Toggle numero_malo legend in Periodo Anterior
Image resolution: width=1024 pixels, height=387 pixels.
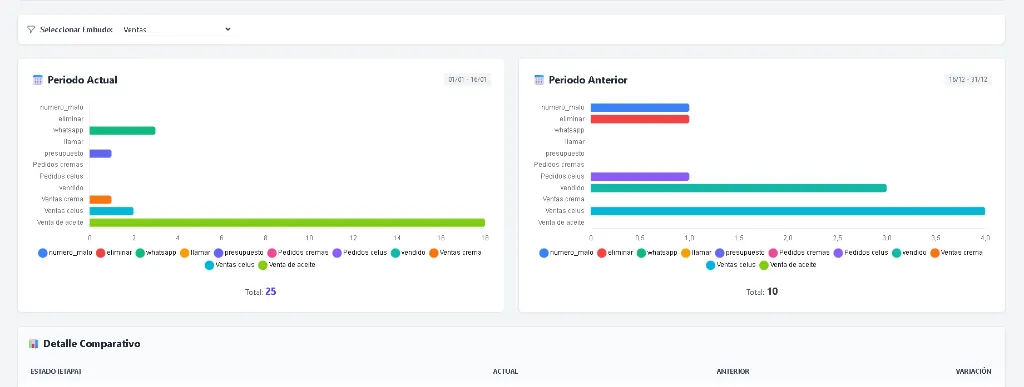click(x=567, y=253)
